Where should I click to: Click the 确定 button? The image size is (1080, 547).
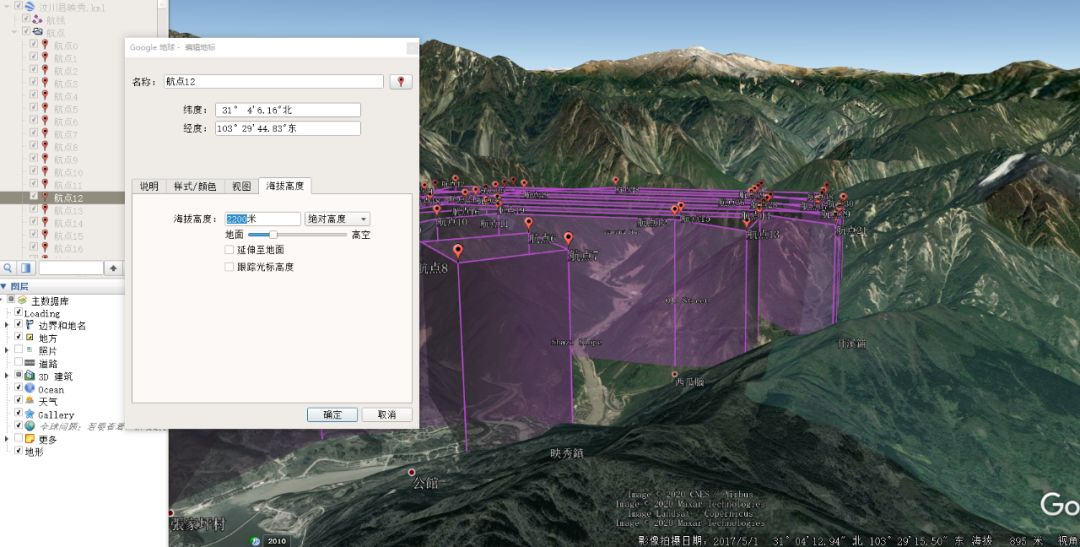click(x=332, y=414)
